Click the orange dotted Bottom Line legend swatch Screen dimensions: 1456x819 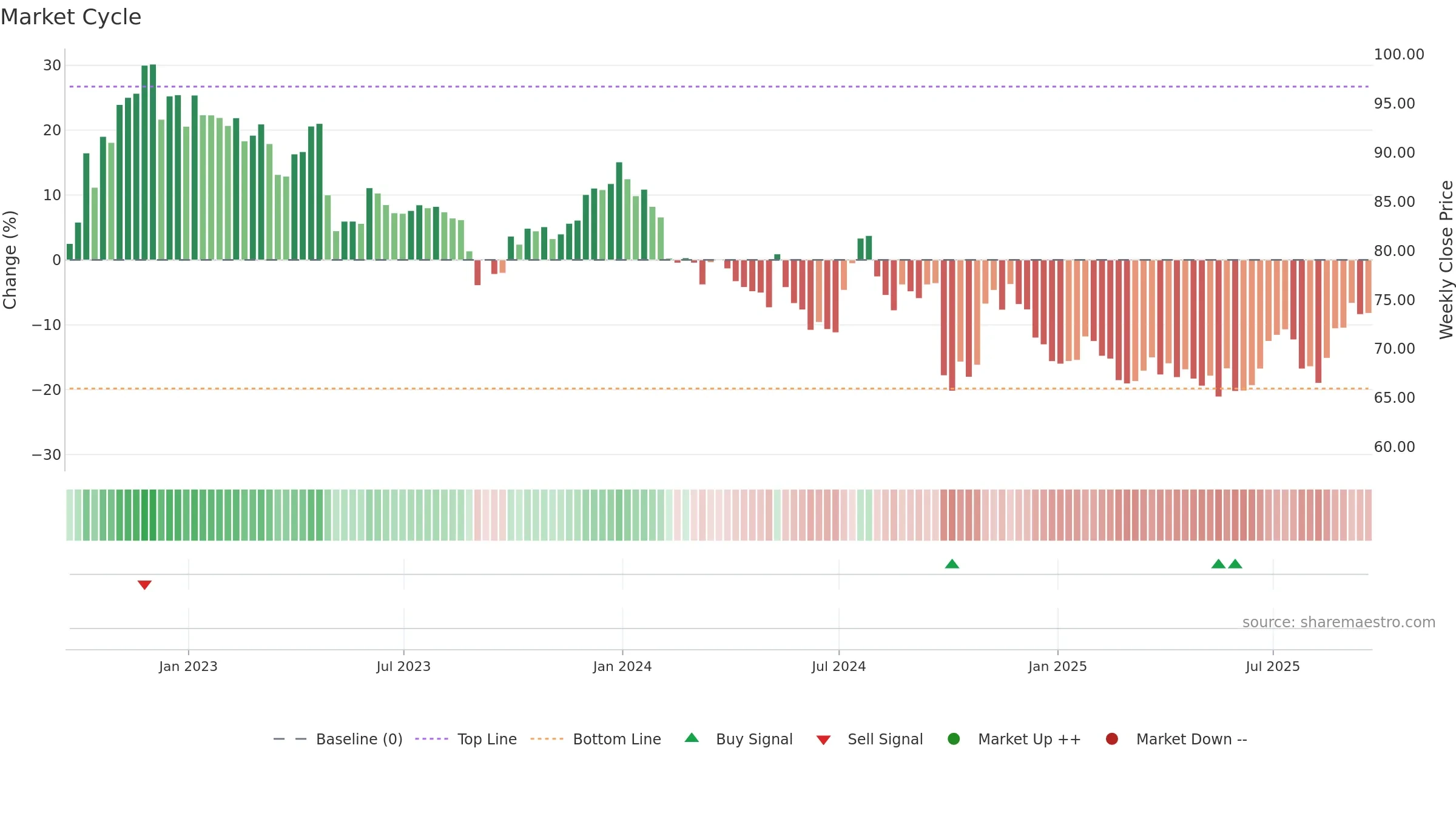point(547,739)
